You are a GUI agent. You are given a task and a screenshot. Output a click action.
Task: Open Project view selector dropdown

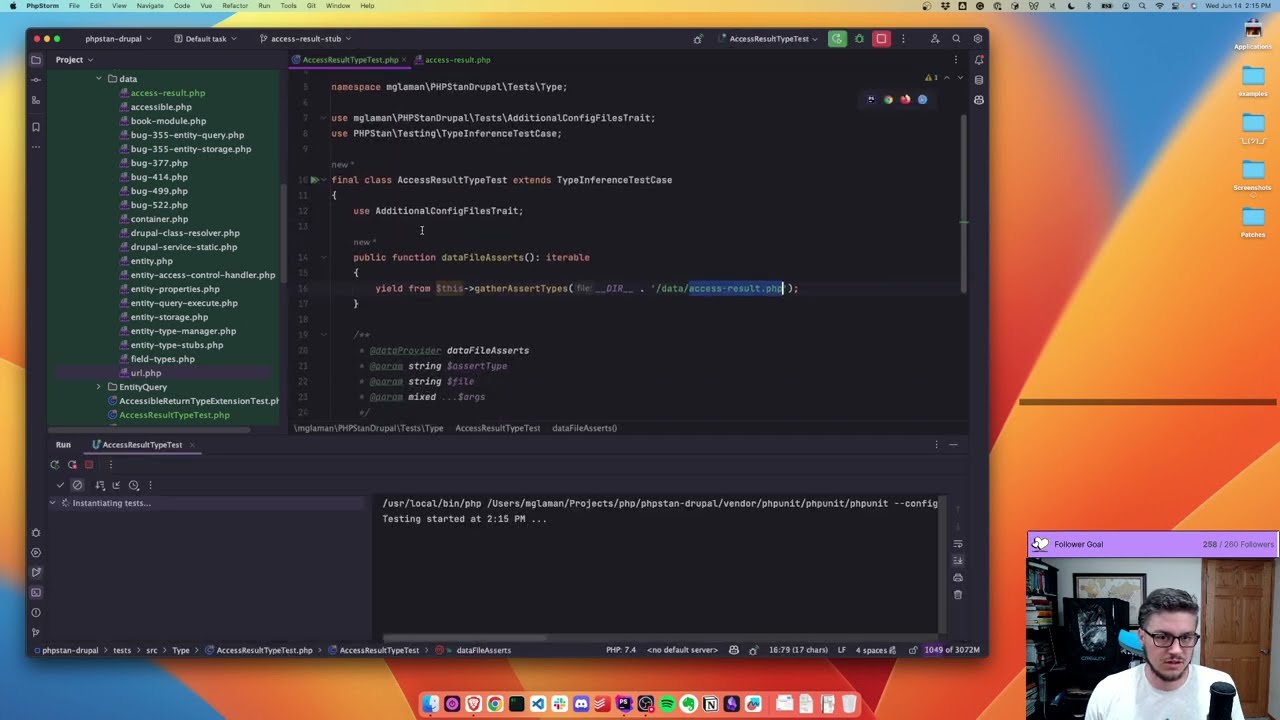click(75, 60)
